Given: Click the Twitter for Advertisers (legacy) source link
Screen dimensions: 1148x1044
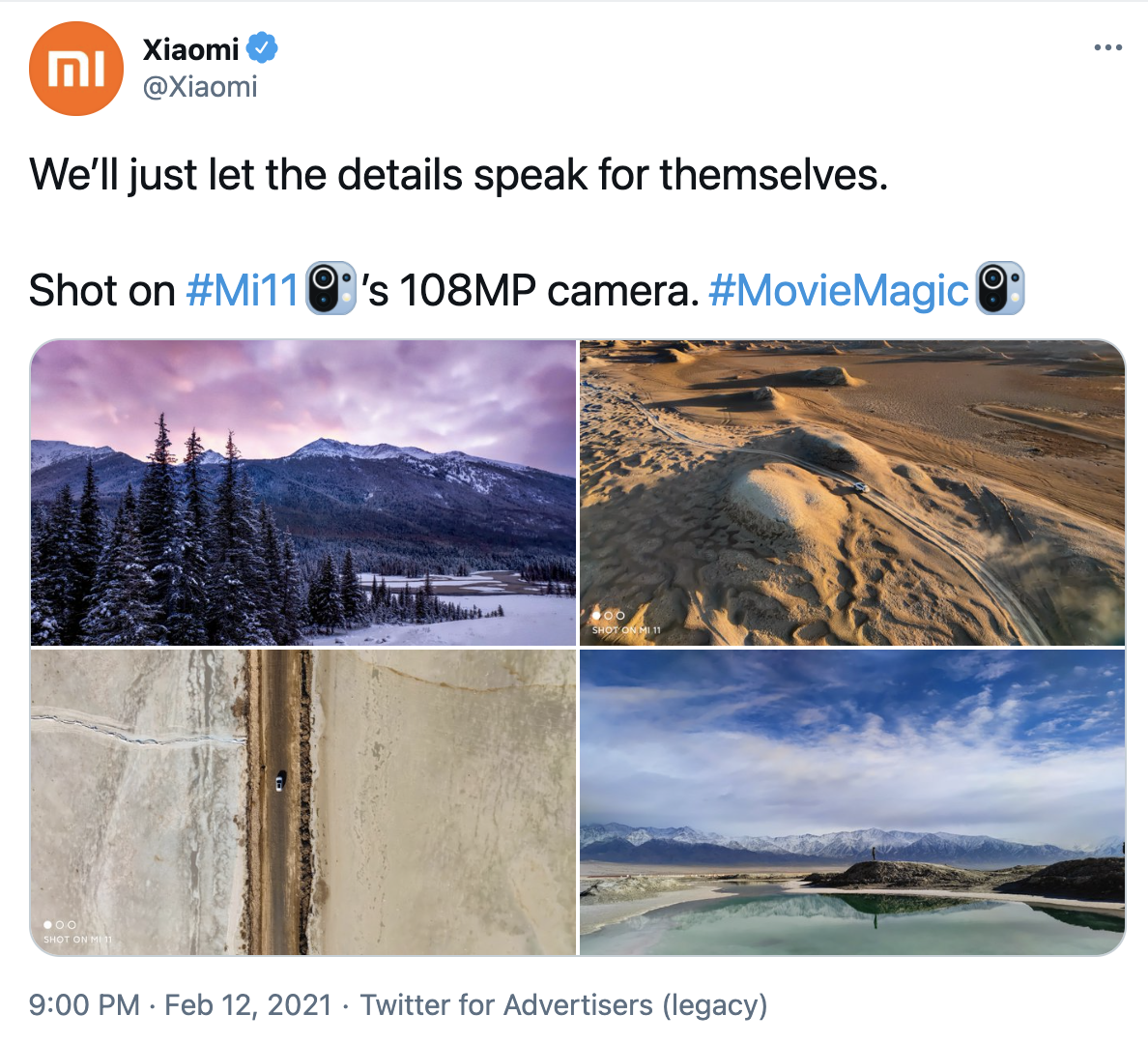Looking at the screenshot, I should point(563,1005).
